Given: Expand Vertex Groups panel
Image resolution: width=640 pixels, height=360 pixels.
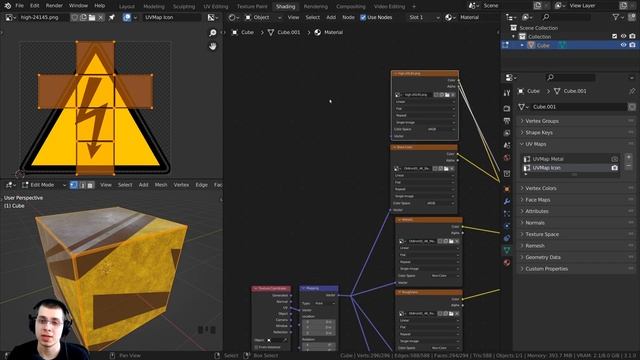Looking at the screenshot, I should pyautogui.click(x=576, y=121).
